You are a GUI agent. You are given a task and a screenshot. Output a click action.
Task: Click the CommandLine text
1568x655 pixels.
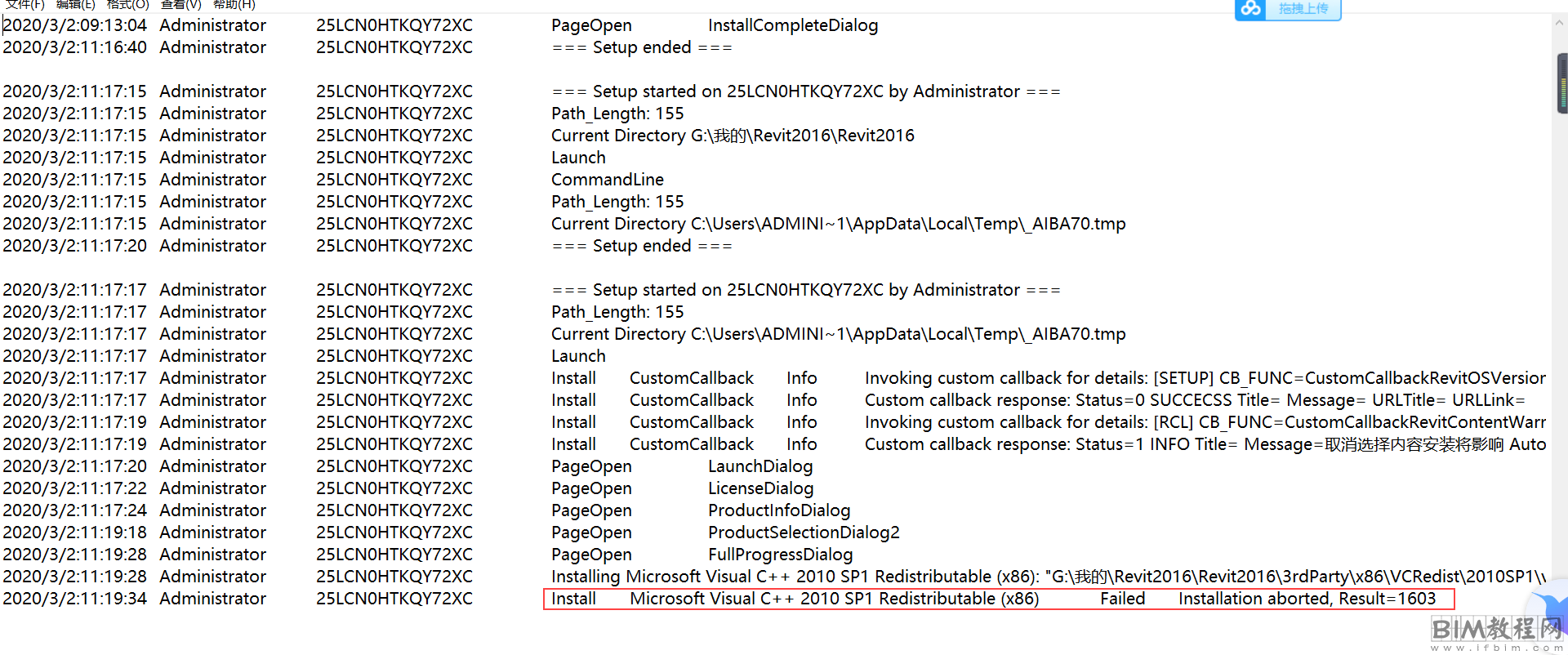pyautogui.click(x=608, y=180)
